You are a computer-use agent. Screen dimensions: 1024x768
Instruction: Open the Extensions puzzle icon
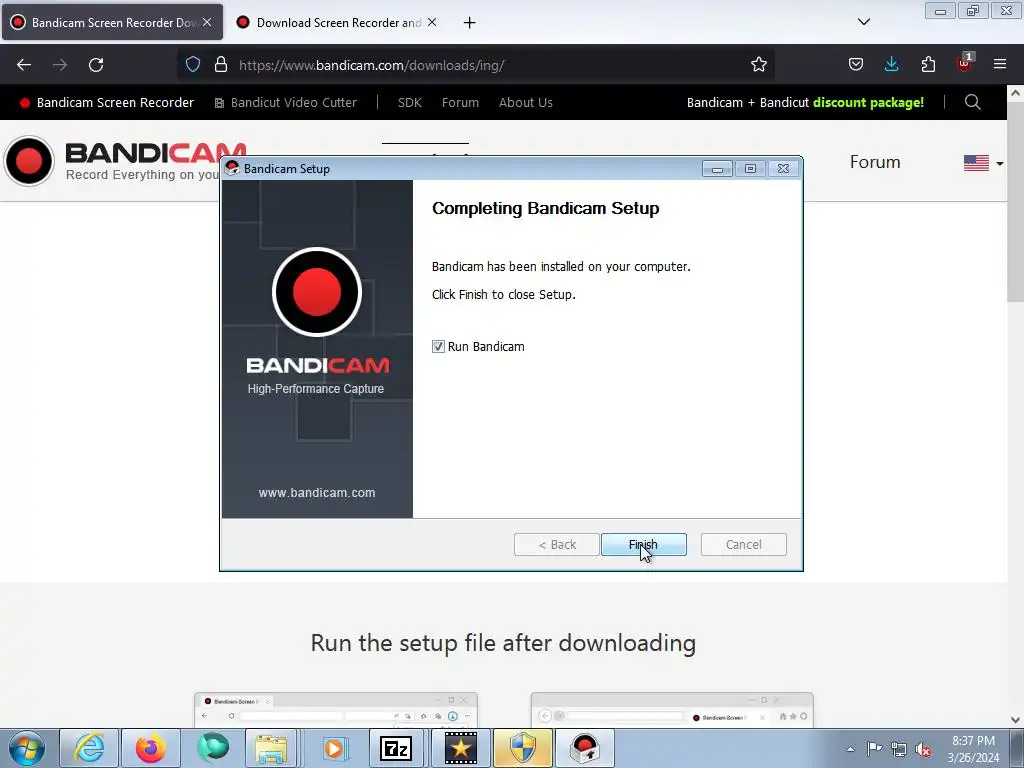928,65
